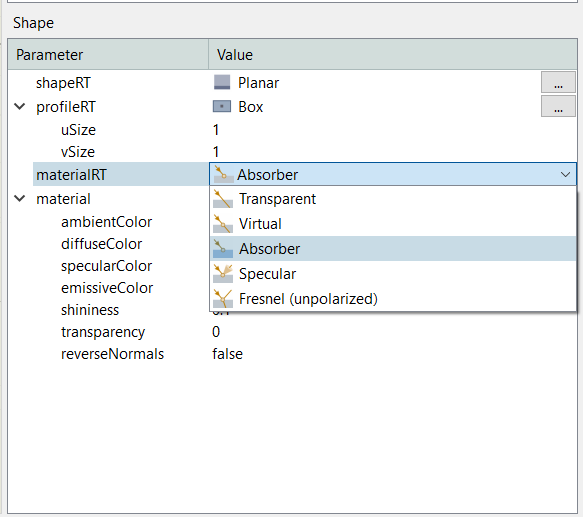Pick Absorber in the dropdown list
Viewport: 583px width, 517px height.
[x=393, y=249]
